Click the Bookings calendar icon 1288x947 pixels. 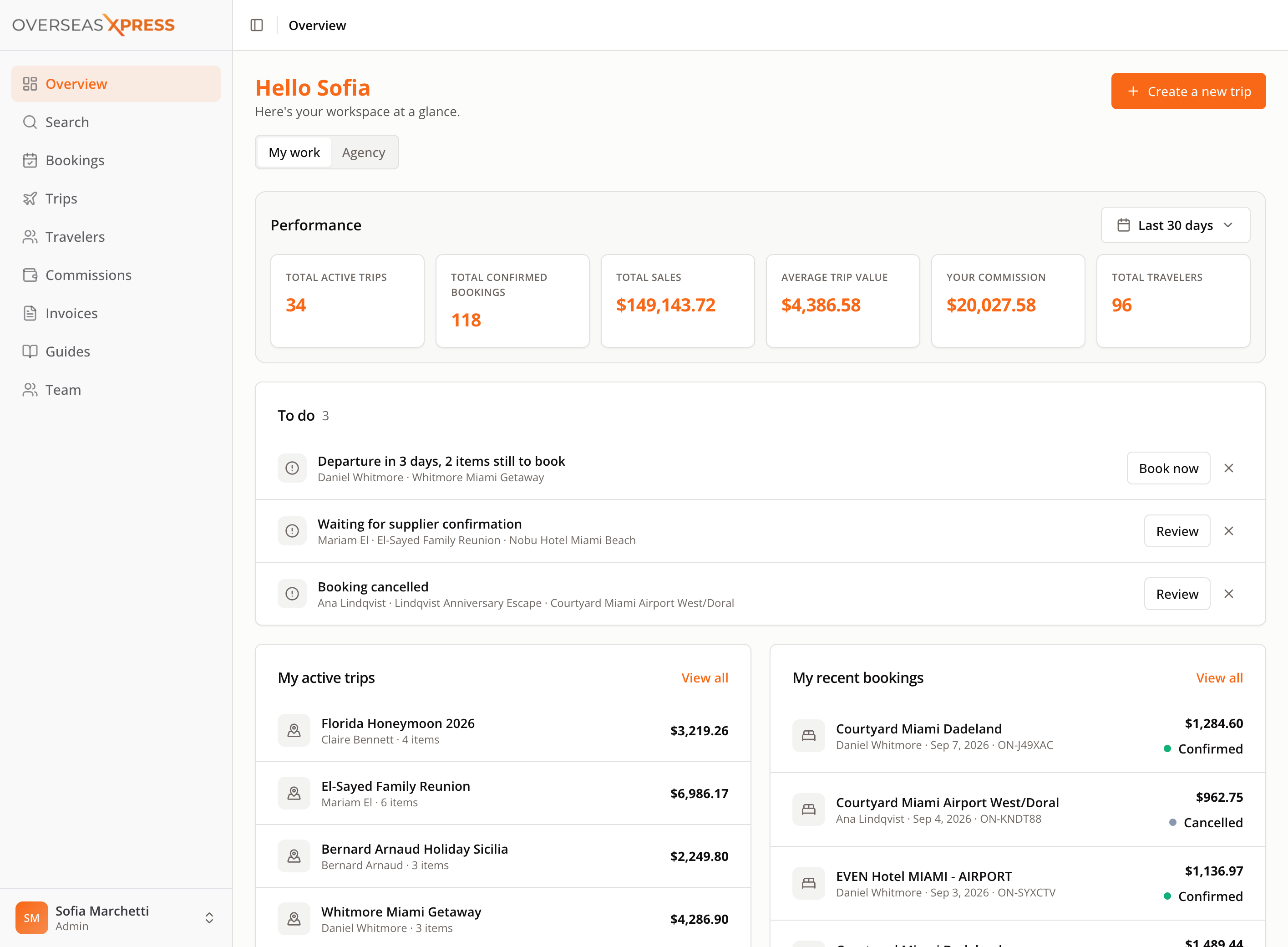(x=30, y=161)
